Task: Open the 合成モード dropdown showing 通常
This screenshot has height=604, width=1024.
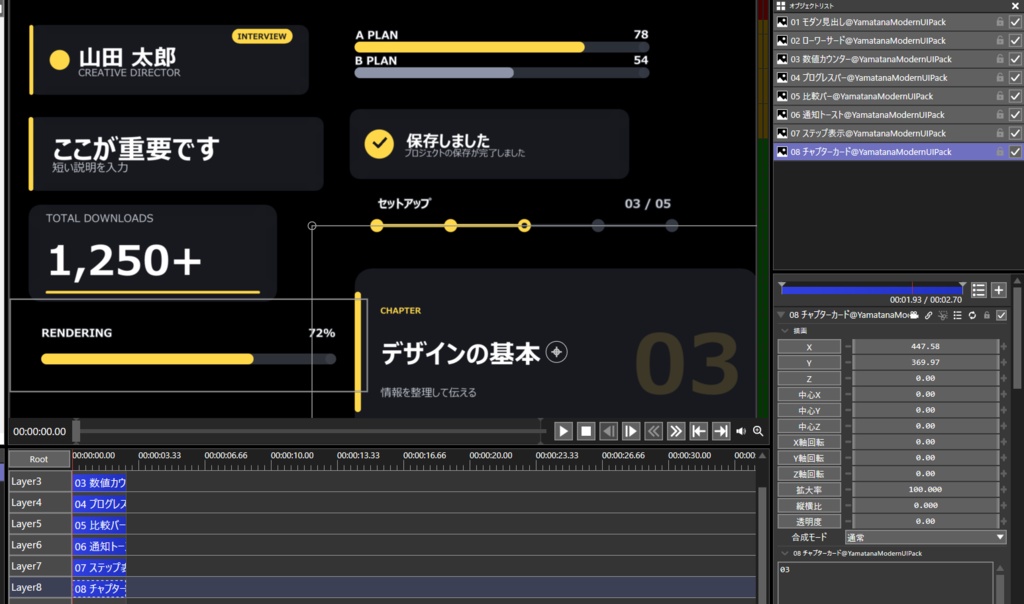Action: point(925,537)
